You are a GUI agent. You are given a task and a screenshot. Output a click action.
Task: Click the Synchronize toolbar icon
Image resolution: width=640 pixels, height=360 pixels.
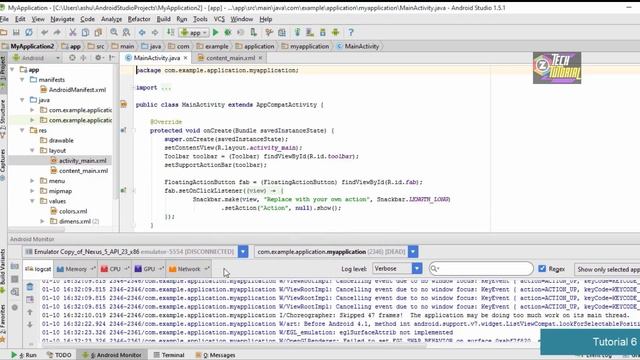tap(29, 33)
